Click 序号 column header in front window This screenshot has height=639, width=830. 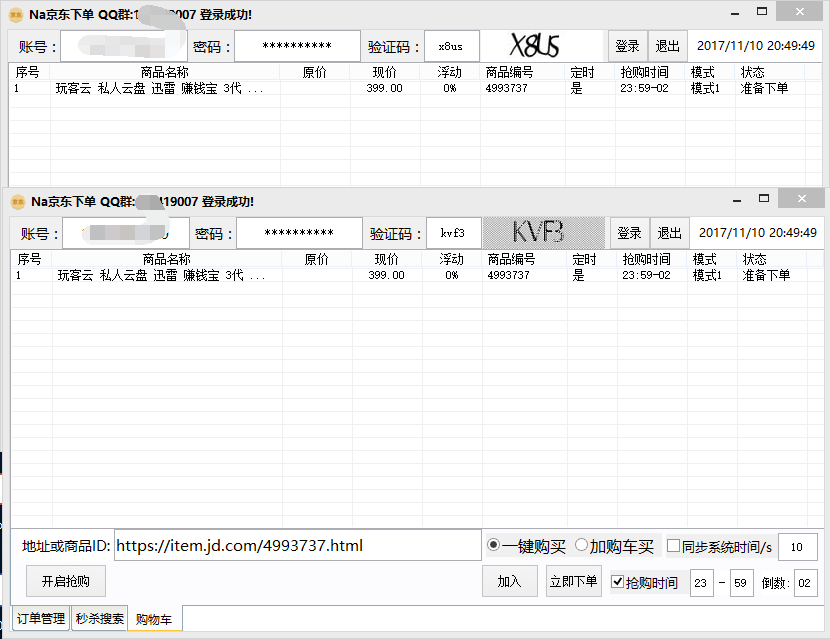[x=29, y=259]
